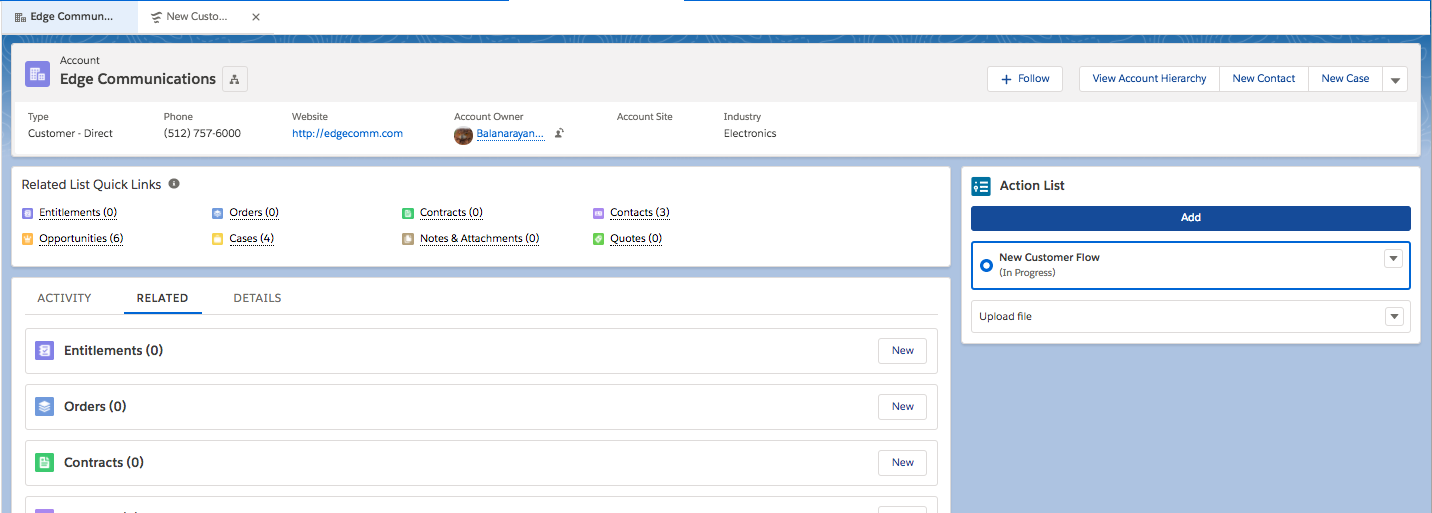Open the Activity tab

click(64, 298)
